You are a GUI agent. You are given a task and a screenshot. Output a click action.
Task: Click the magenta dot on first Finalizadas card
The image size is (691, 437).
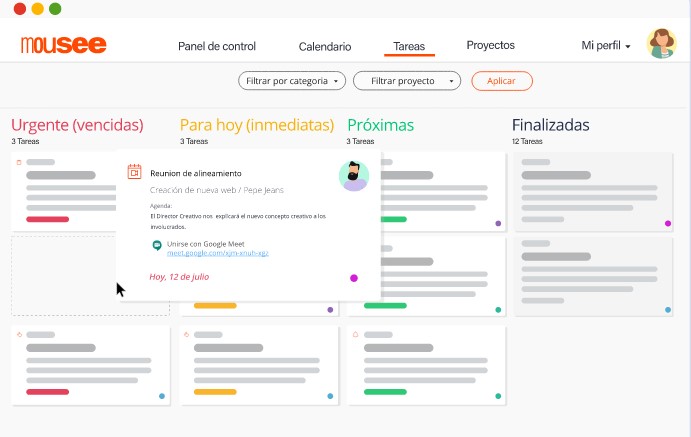click(668, 223)
